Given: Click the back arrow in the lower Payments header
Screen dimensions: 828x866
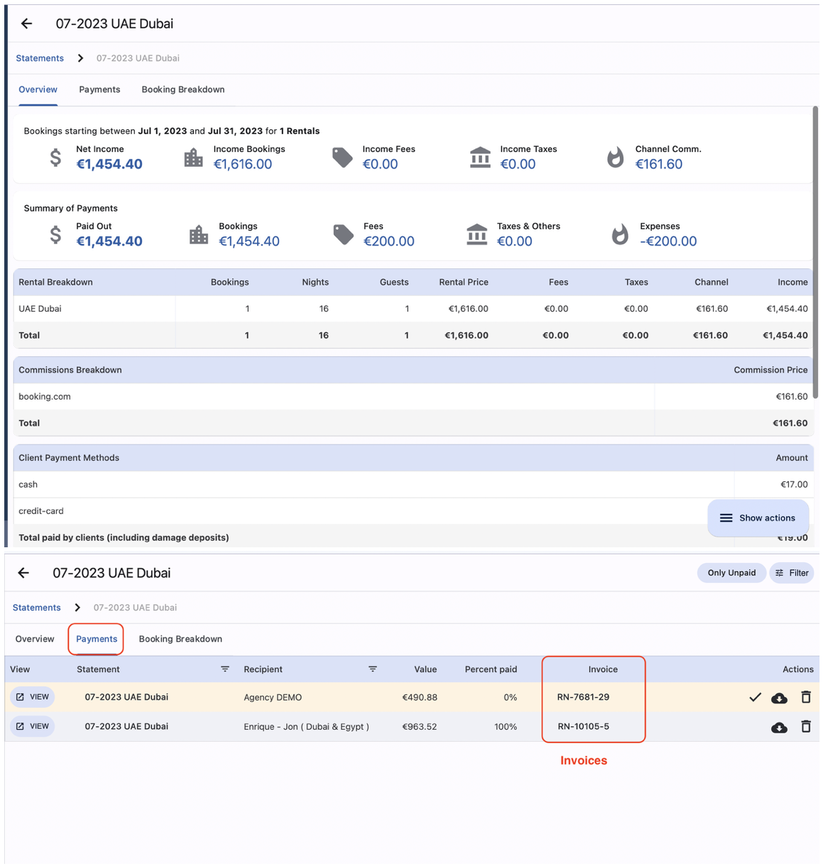Looking at the screenshot, I should click(x=24, y=573).
